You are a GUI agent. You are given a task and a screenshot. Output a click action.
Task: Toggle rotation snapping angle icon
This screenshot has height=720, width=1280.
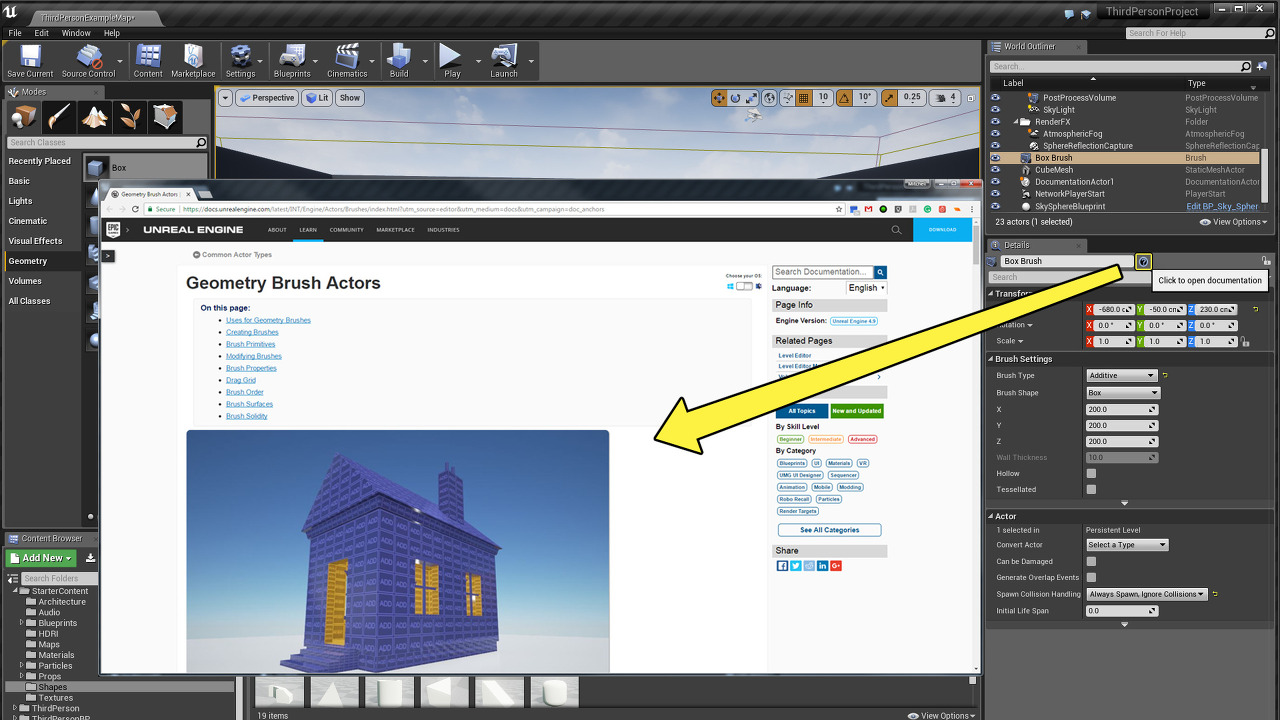coord(844,98)
